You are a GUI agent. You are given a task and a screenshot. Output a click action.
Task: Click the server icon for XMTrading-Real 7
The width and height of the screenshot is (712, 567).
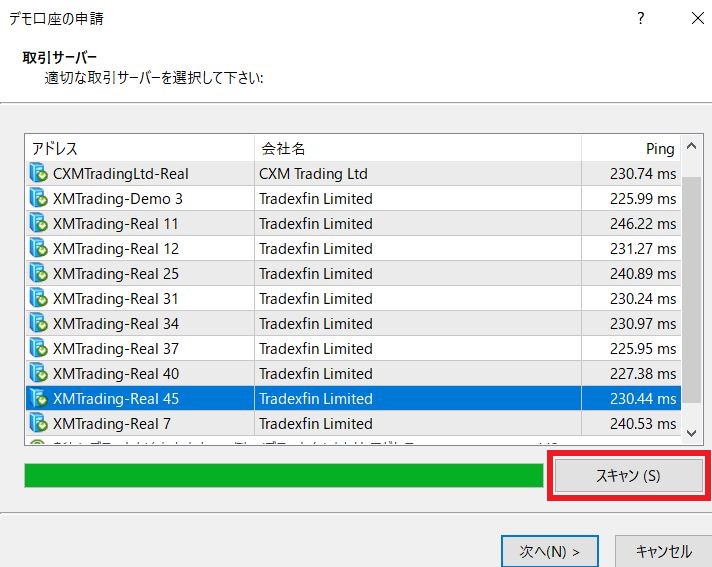coord(39,424)
